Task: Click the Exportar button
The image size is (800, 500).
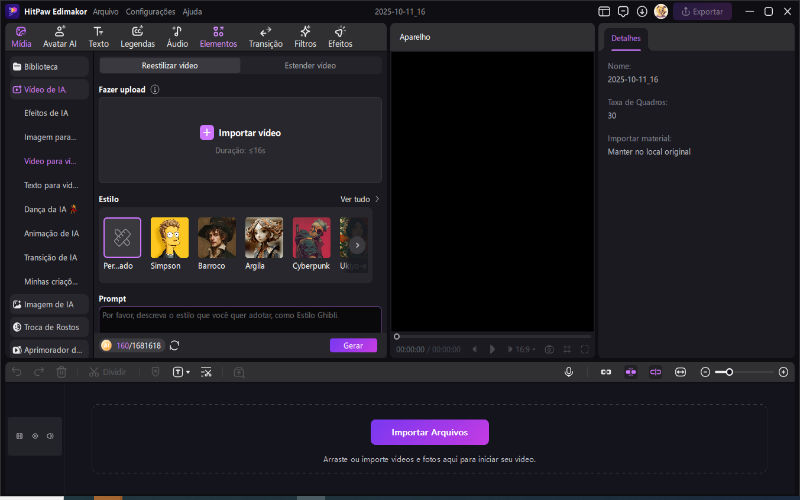Action: point(702,11)
